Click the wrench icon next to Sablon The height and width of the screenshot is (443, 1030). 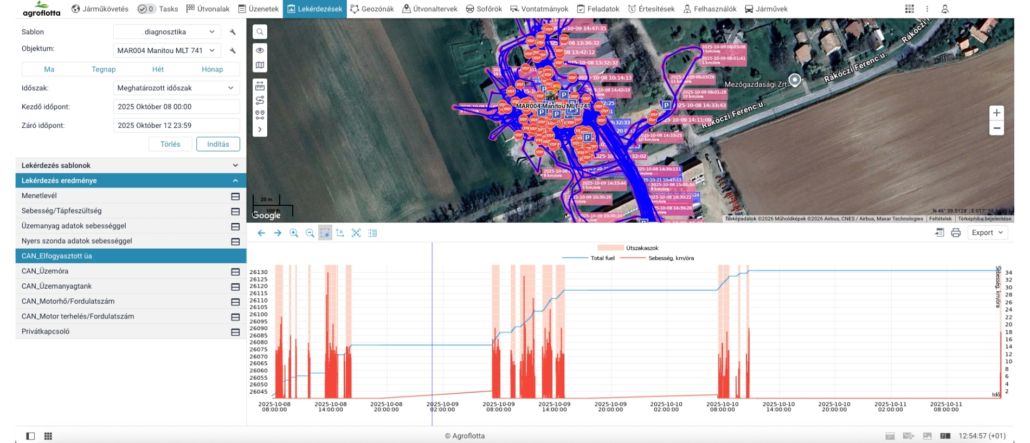[x=231, y=32]
